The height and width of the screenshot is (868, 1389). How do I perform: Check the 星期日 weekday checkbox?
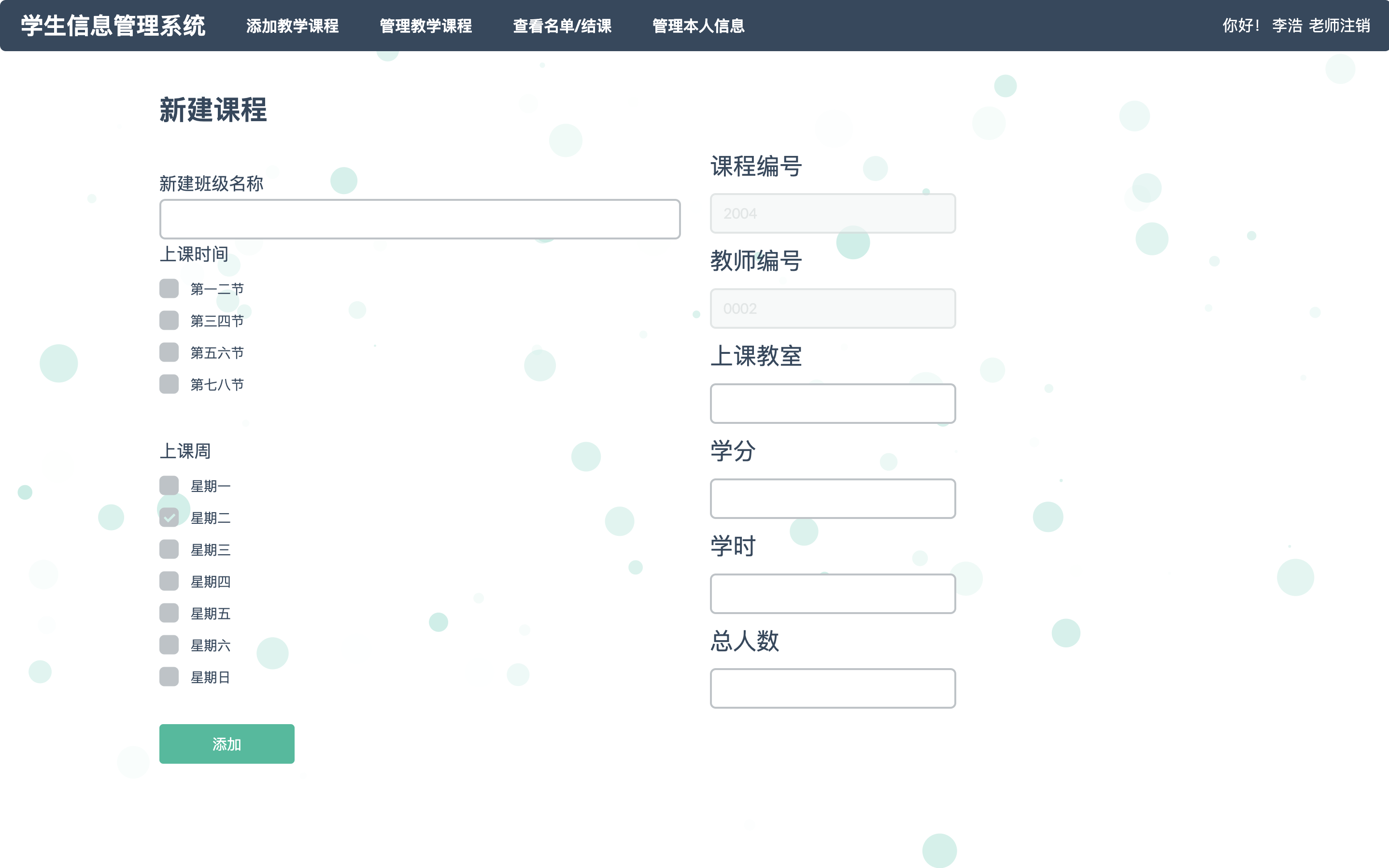169,677
